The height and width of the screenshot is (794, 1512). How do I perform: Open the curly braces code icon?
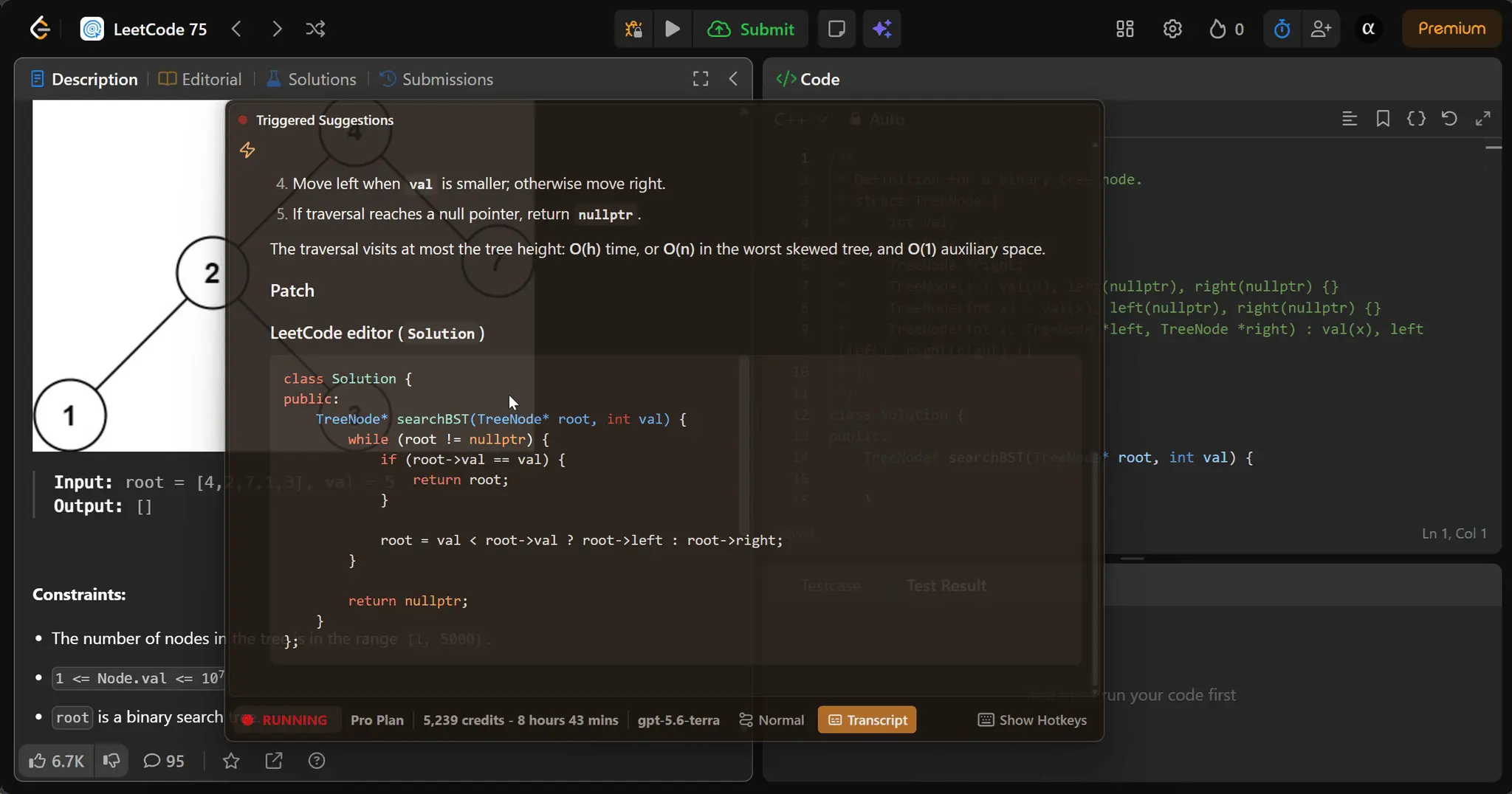(1416, 119)
